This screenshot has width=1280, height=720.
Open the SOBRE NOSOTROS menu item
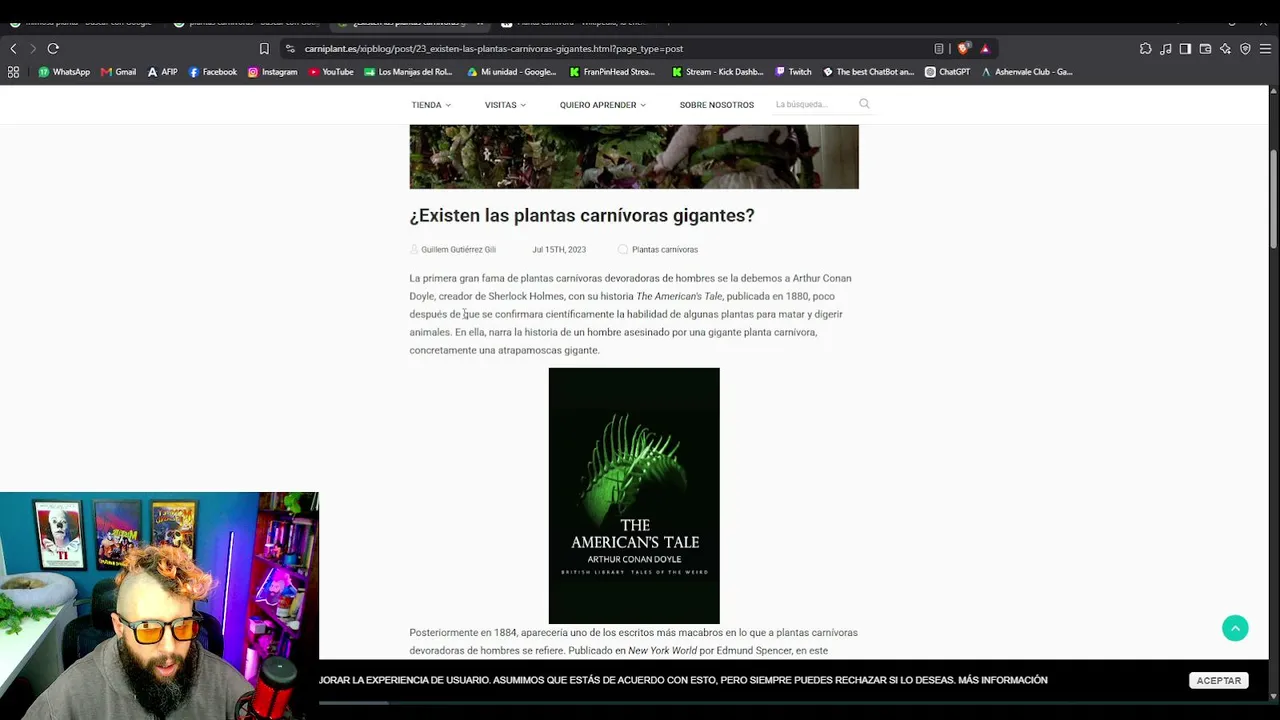717,105
